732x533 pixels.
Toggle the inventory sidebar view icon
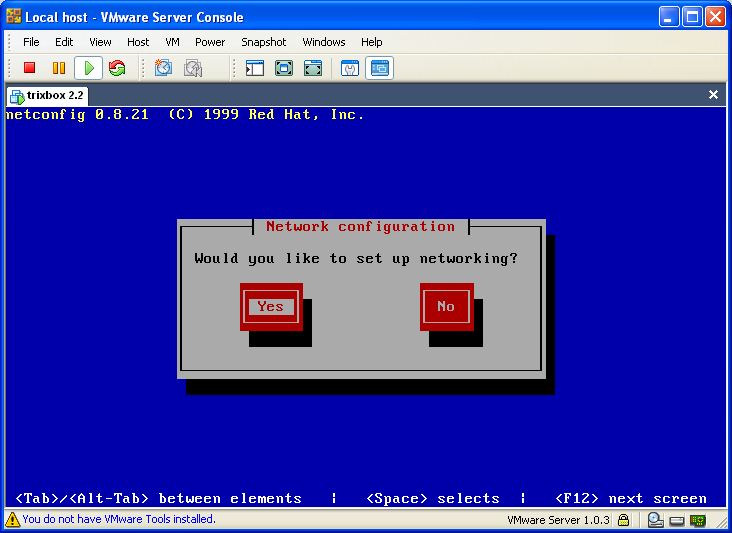(x=255, y=68)
